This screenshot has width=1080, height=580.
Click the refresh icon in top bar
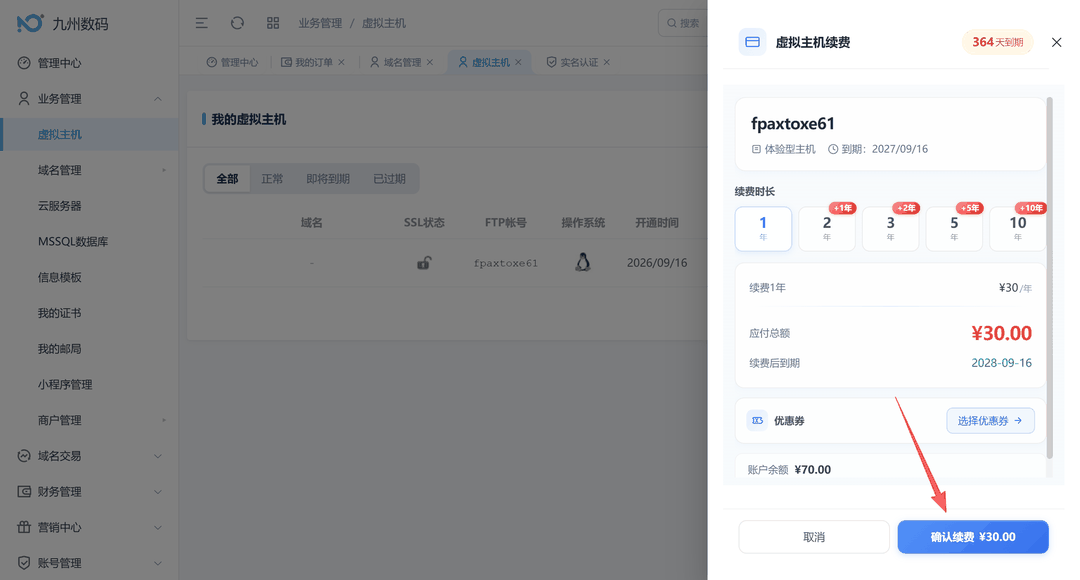tap(237, 23)
